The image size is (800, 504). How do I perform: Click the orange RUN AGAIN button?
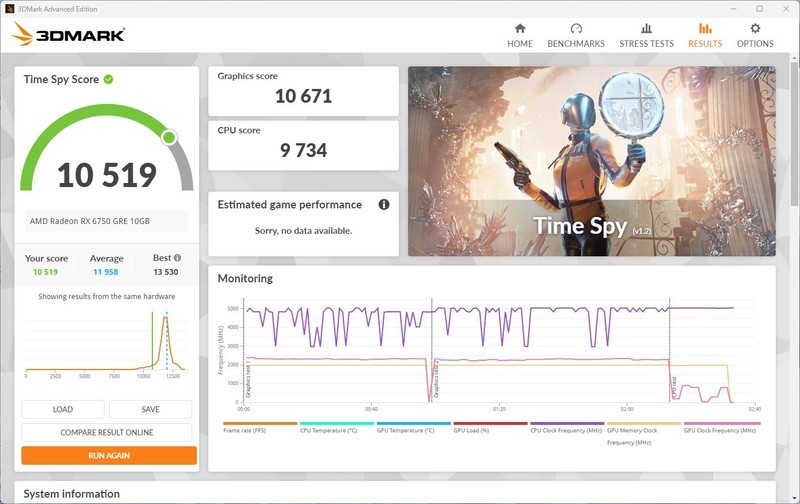click(109, 455)
